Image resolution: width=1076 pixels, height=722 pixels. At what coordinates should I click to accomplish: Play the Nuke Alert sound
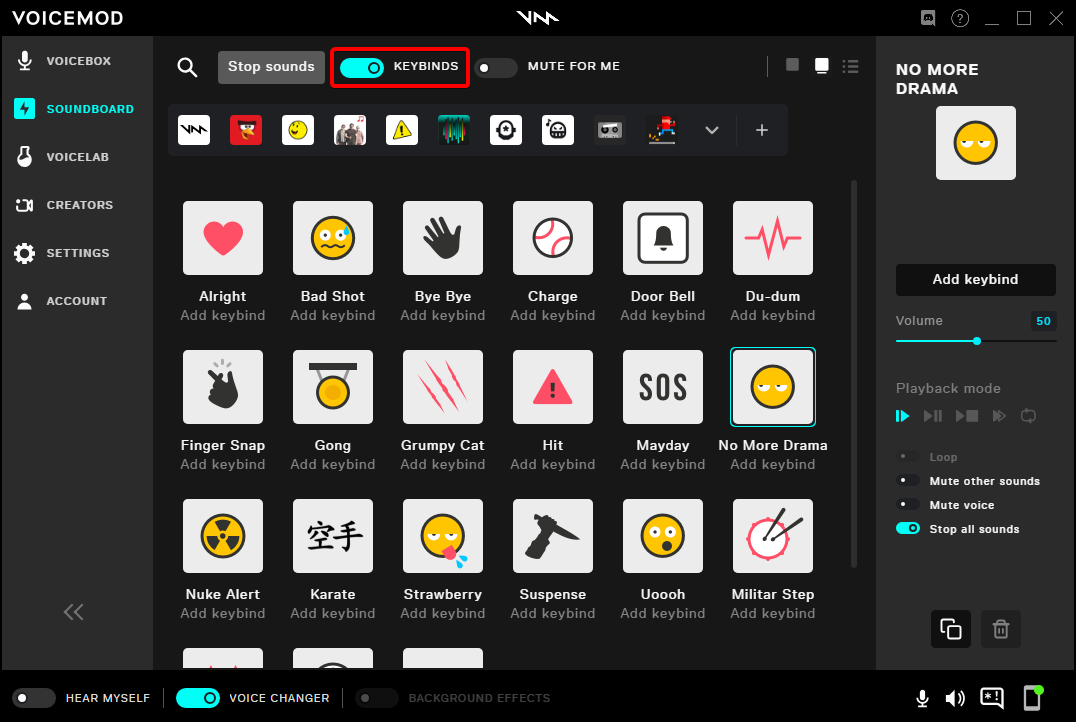point(223,536)
